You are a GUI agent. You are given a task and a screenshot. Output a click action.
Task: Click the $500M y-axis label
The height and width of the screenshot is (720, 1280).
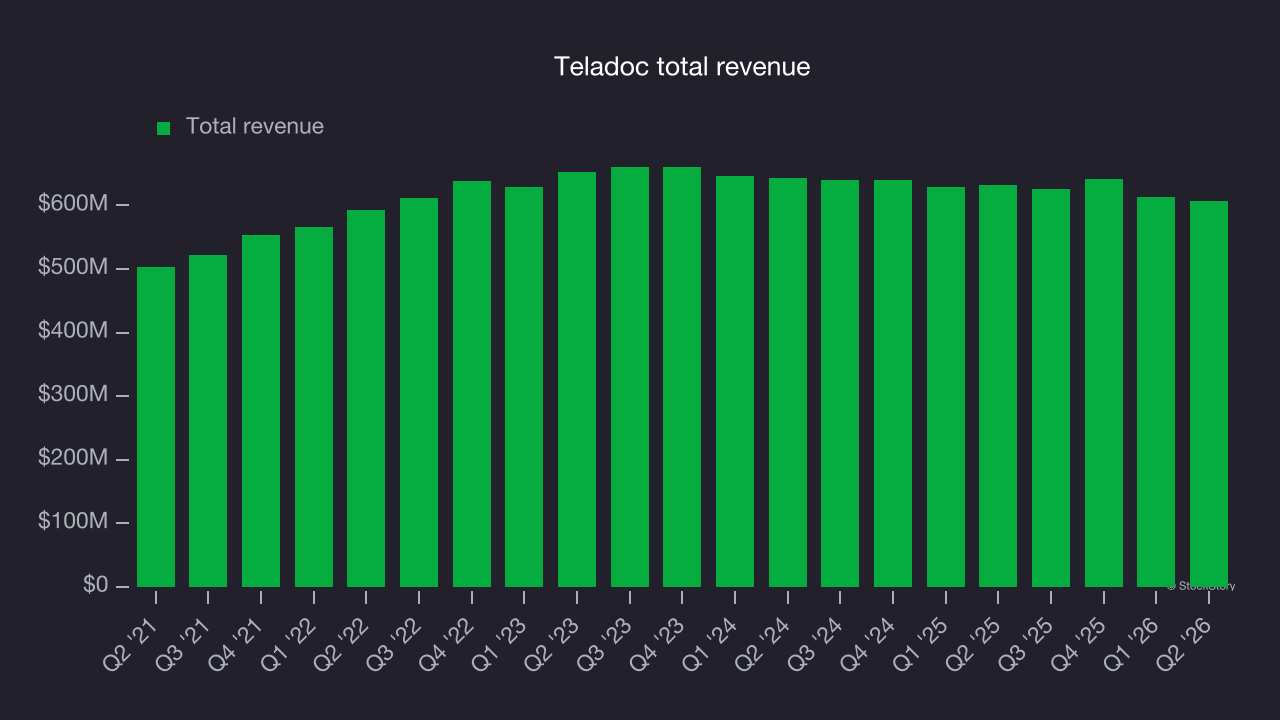coord(73,268)
